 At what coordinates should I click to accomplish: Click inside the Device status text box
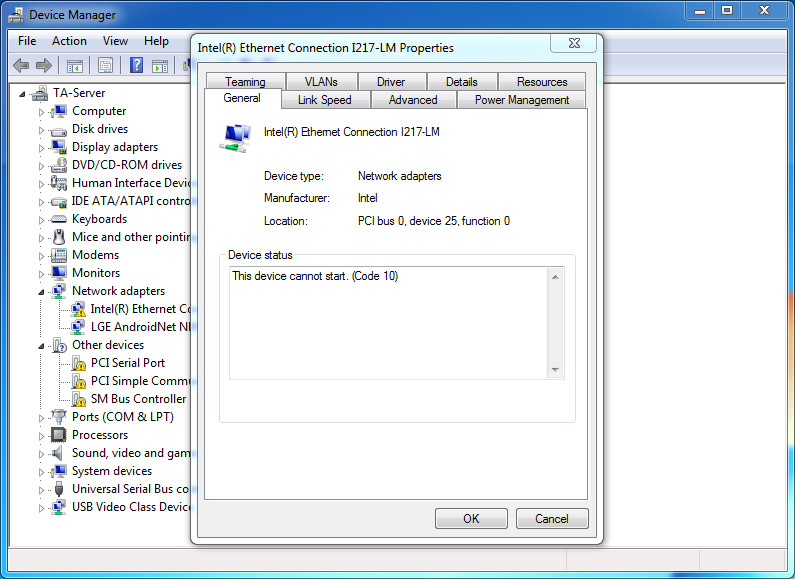click(x=388, y=323)
